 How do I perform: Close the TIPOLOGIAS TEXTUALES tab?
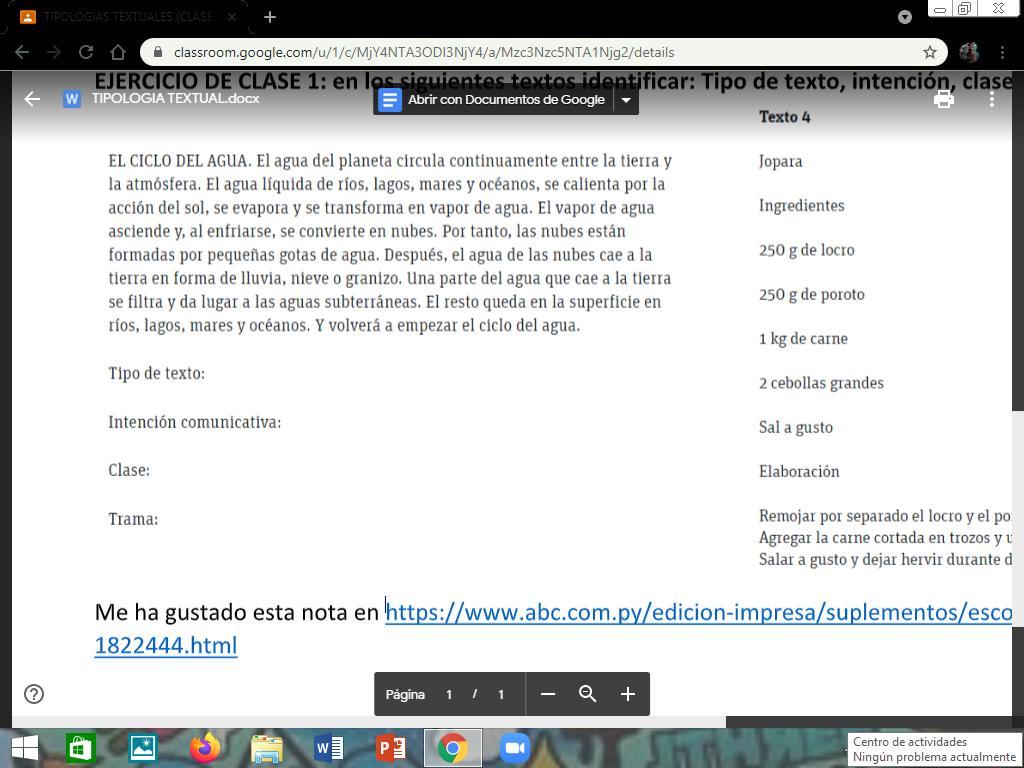tap(232, 17)
